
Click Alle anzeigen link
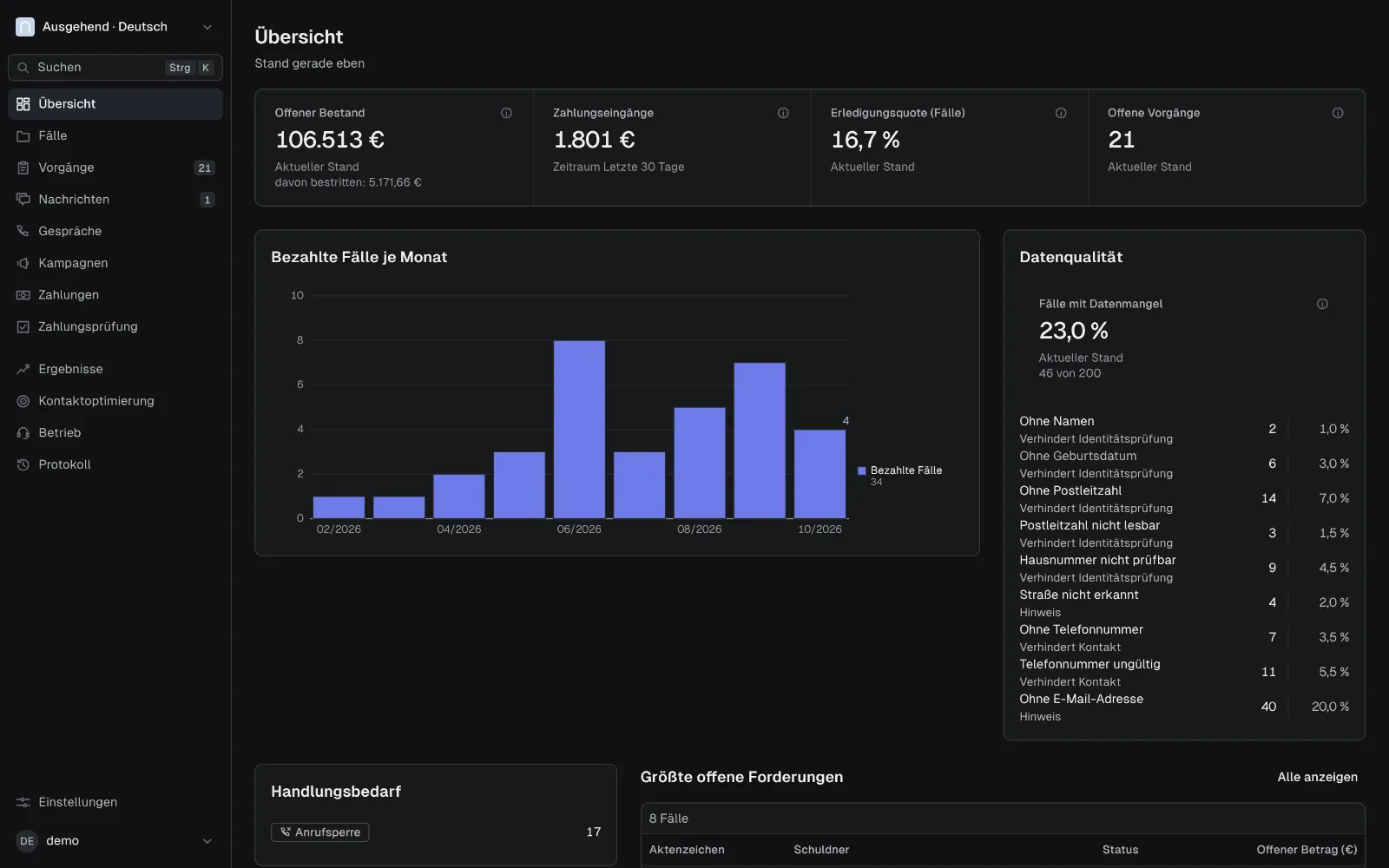1317,777
